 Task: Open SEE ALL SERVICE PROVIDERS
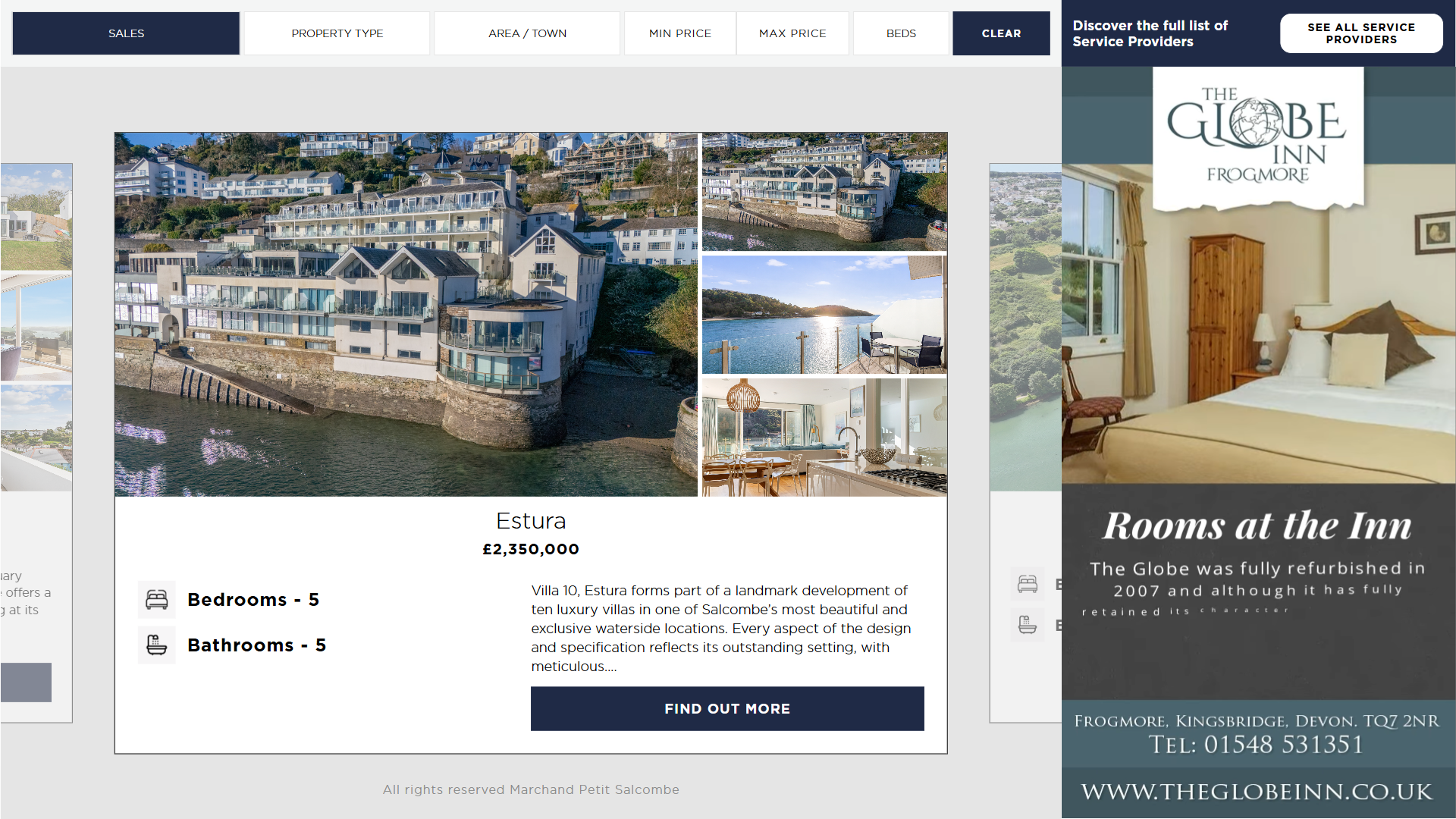(x=1361, y=33)
